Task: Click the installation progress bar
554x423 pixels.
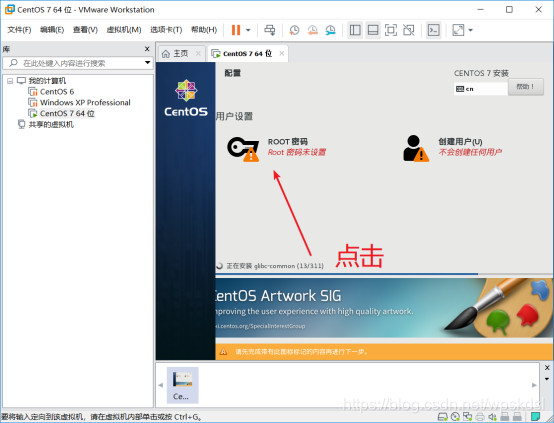Action: [384, 274]
